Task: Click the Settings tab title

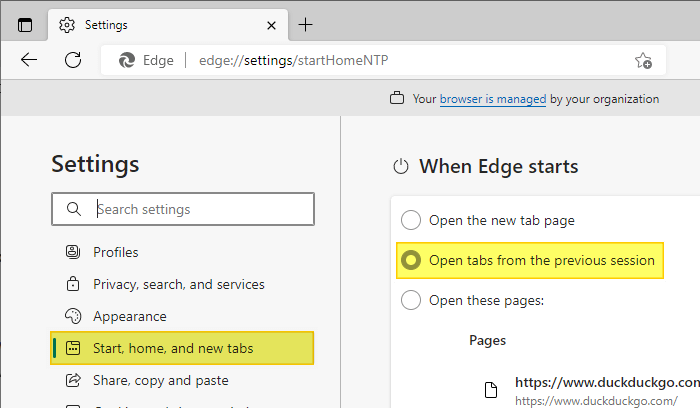Action: point(106,25)
